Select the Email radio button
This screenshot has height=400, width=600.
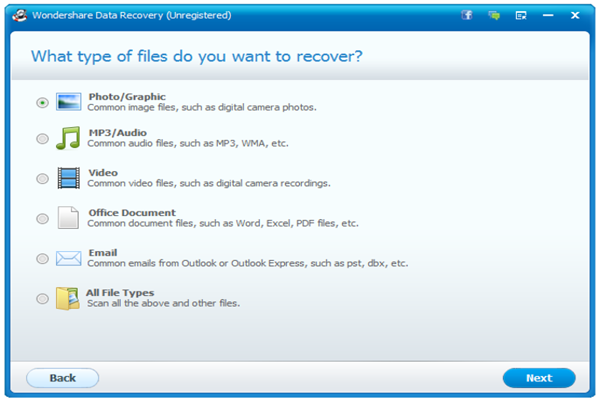click(42, 258)
